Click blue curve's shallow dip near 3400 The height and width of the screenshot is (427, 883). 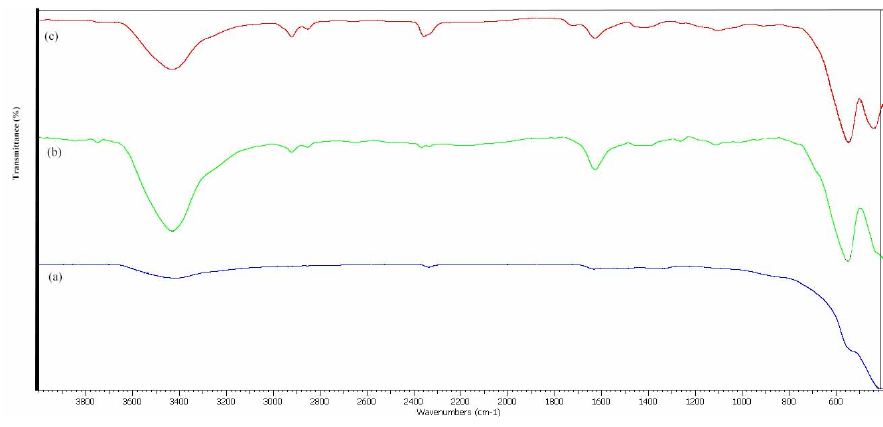(175, 278)
